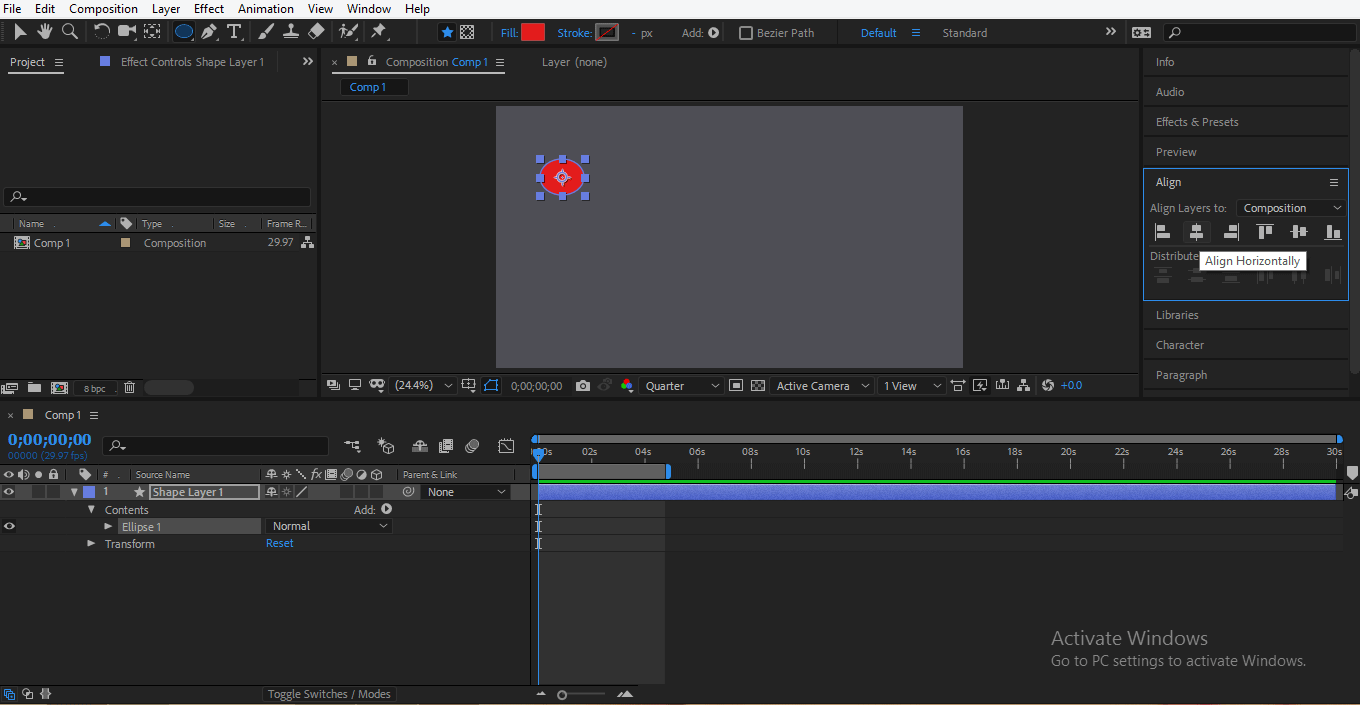Select the Pen tool in toolbar

(x=208, y=32)
